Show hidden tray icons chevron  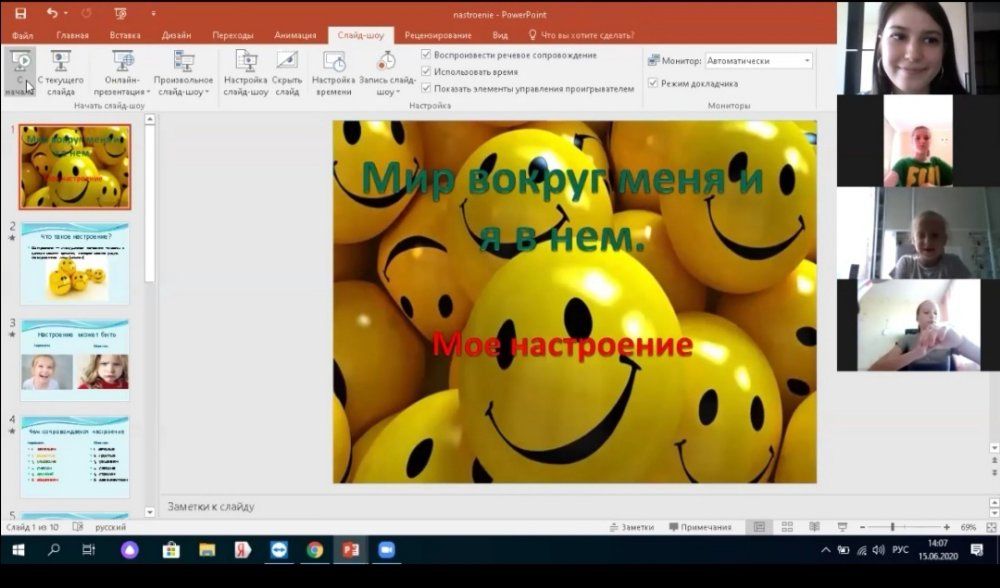coord(826,550)
